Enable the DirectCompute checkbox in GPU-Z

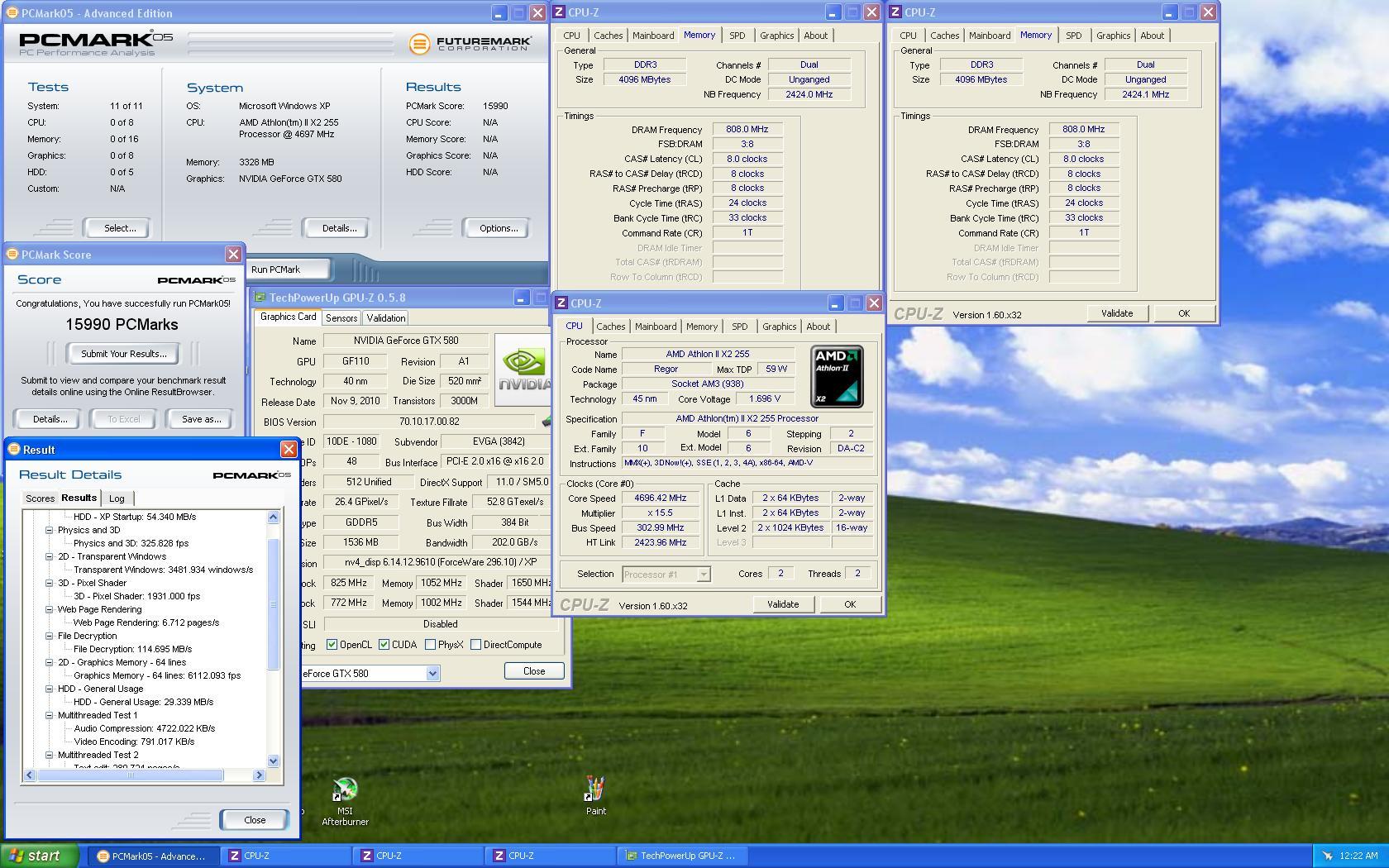pos(475,645)
